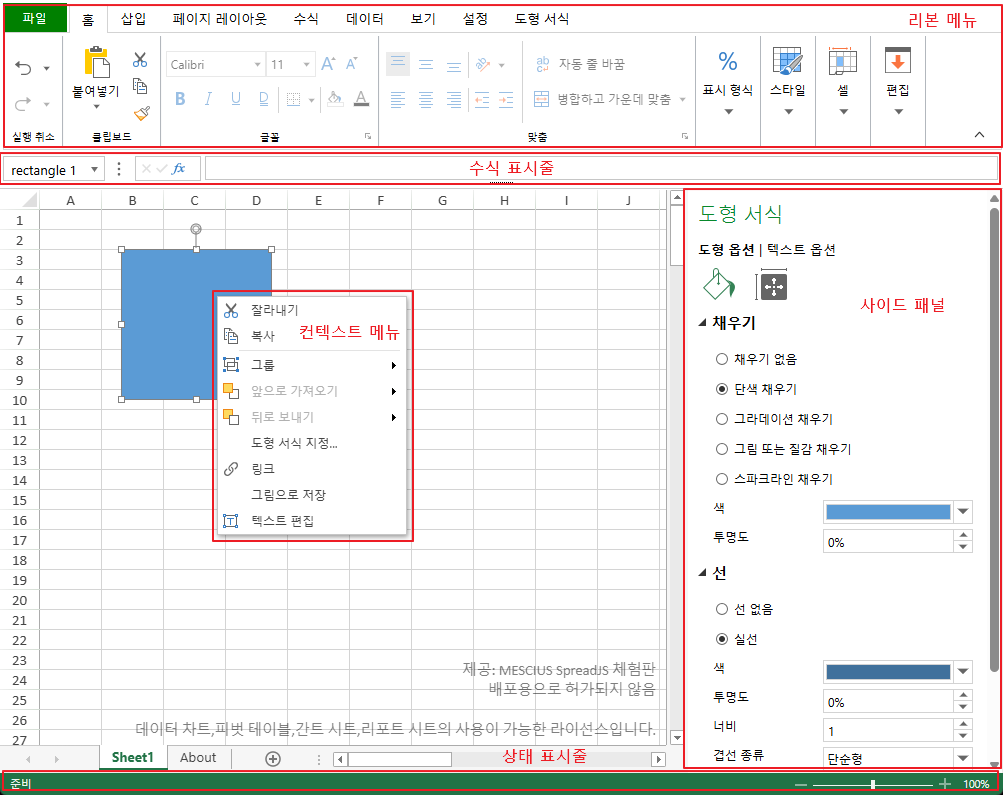Select '그림 또는 질감 채우기' radio option
Image resolution: width=1003 pixels, height=795 pixels.
point(722,449)
